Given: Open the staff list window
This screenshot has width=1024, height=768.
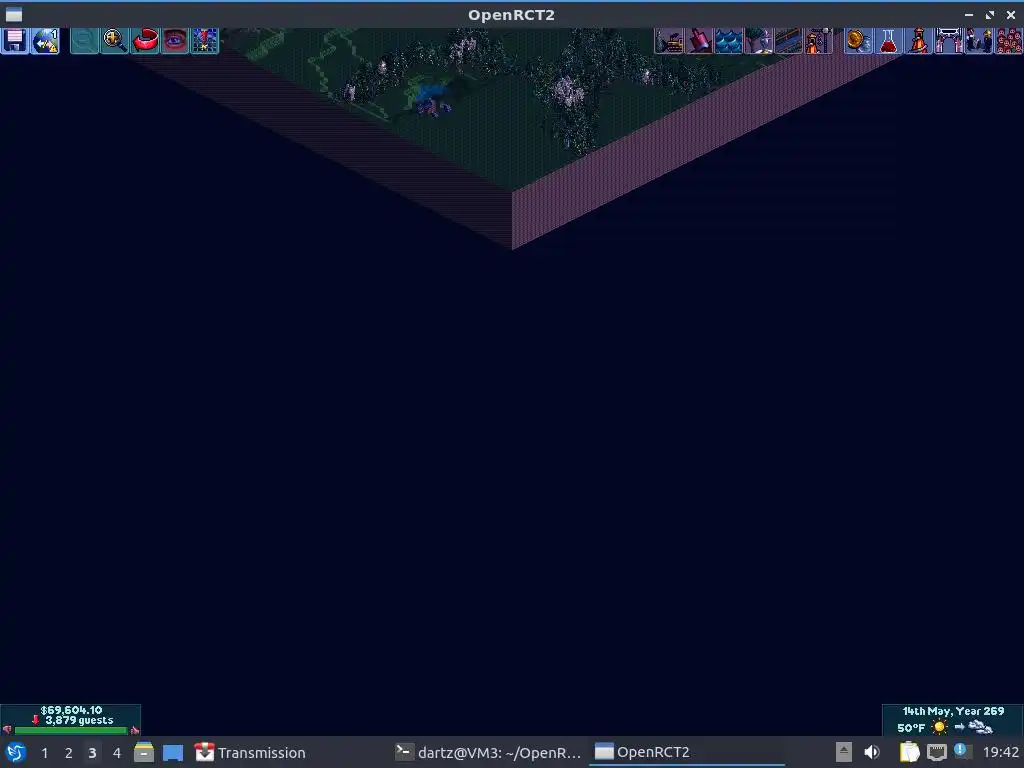Looking at the screenshot, I should (x=978, y=40).
